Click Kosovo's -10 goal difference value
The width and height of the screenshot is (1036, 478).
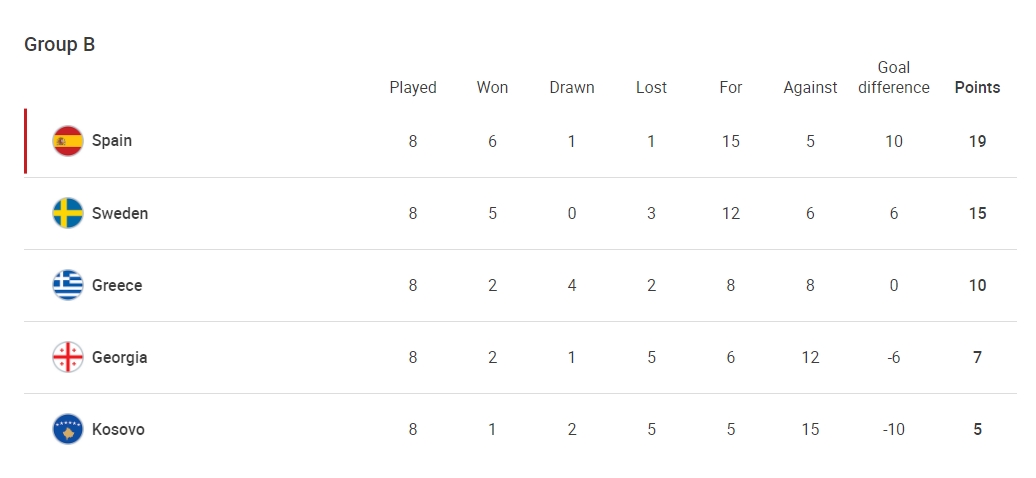(893, 429)
